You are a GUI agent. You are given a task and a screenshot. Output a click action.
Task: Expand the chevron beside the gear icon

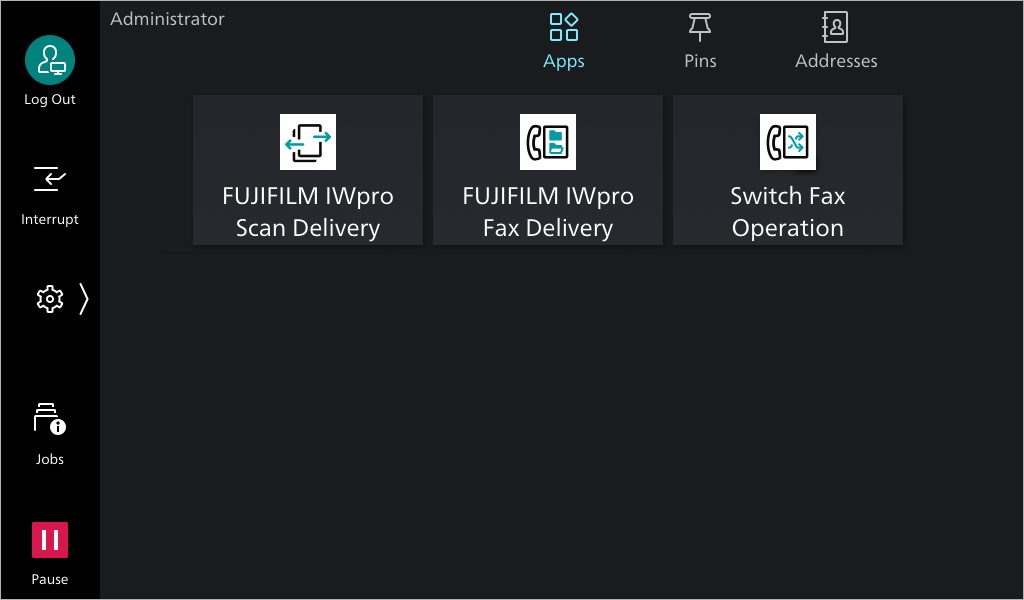click(84, 299)
